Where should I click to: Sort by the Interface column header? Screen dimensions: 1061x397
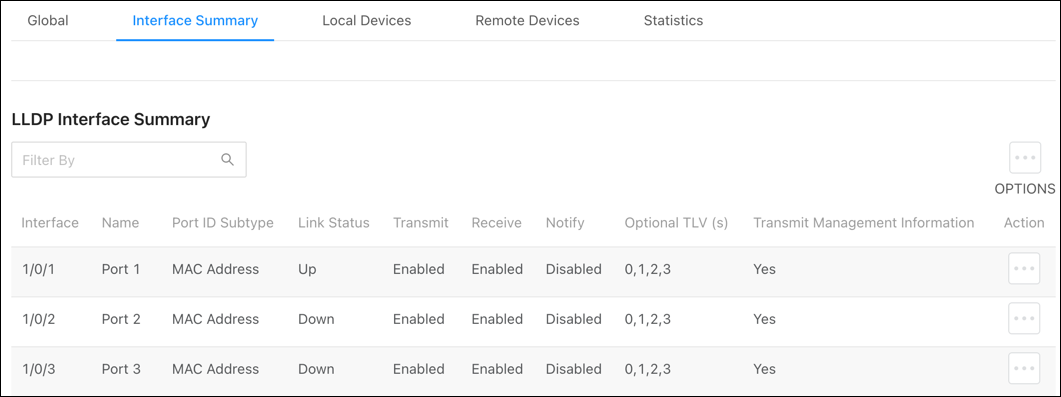(50, 223)
